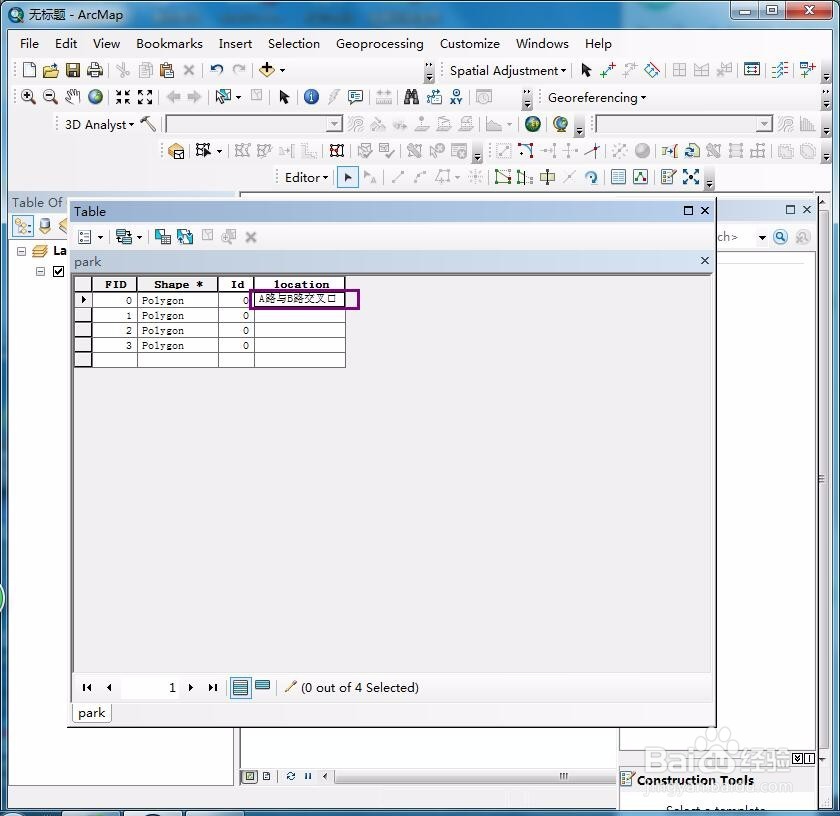Click the Fixed Zoom Out icon
The width and height of the screenshot is (840, 816).
(145, 97)
